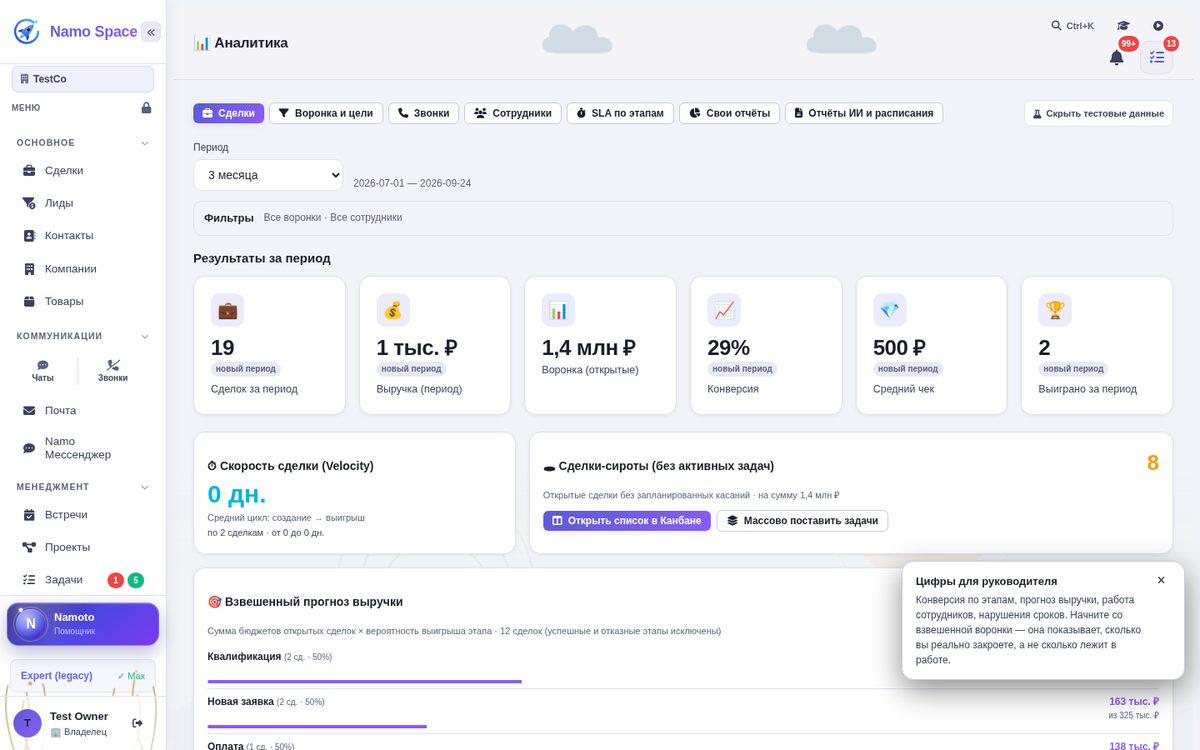Viewport: 1200px width, 750px height.
Task: Click the Квалификация forecast progress bar
Action: click(365, 681)
